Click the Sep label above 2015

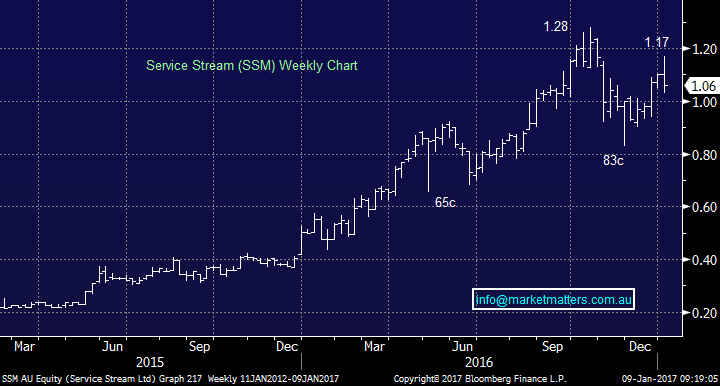click(199, 347)
